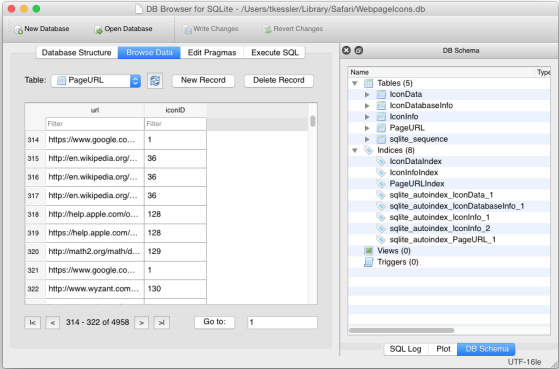Expand the IconDatabaseInfo table node

click(367, 106)
